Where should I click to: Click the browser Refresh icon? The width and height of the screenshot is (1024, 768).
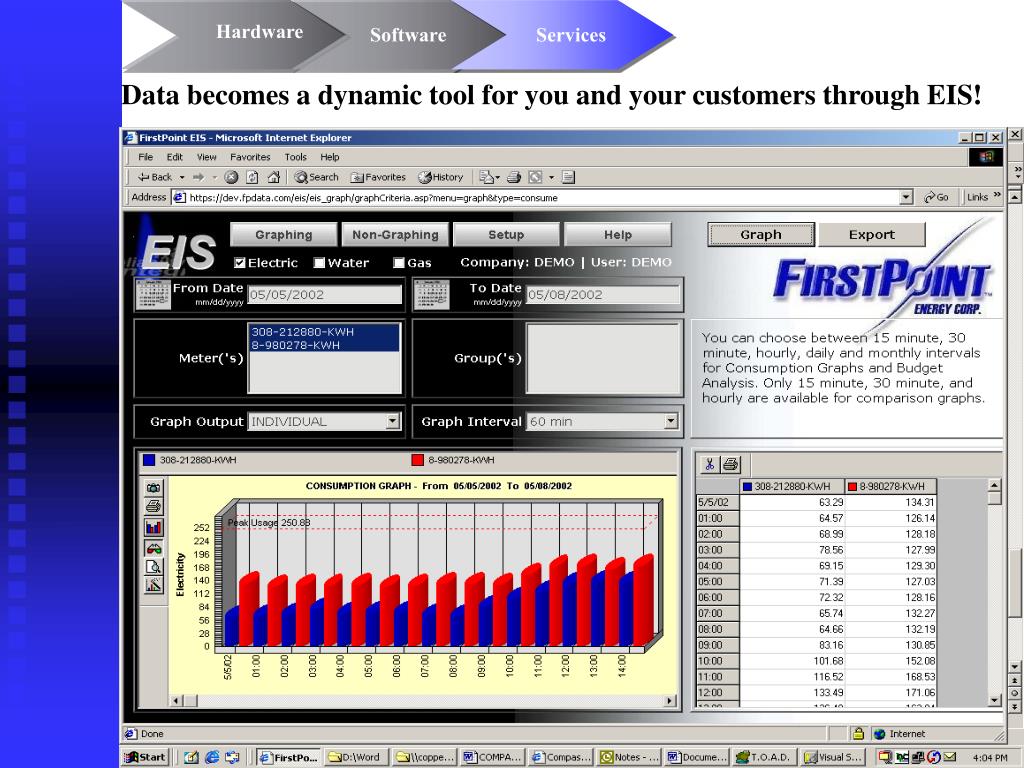pos(252,177)
